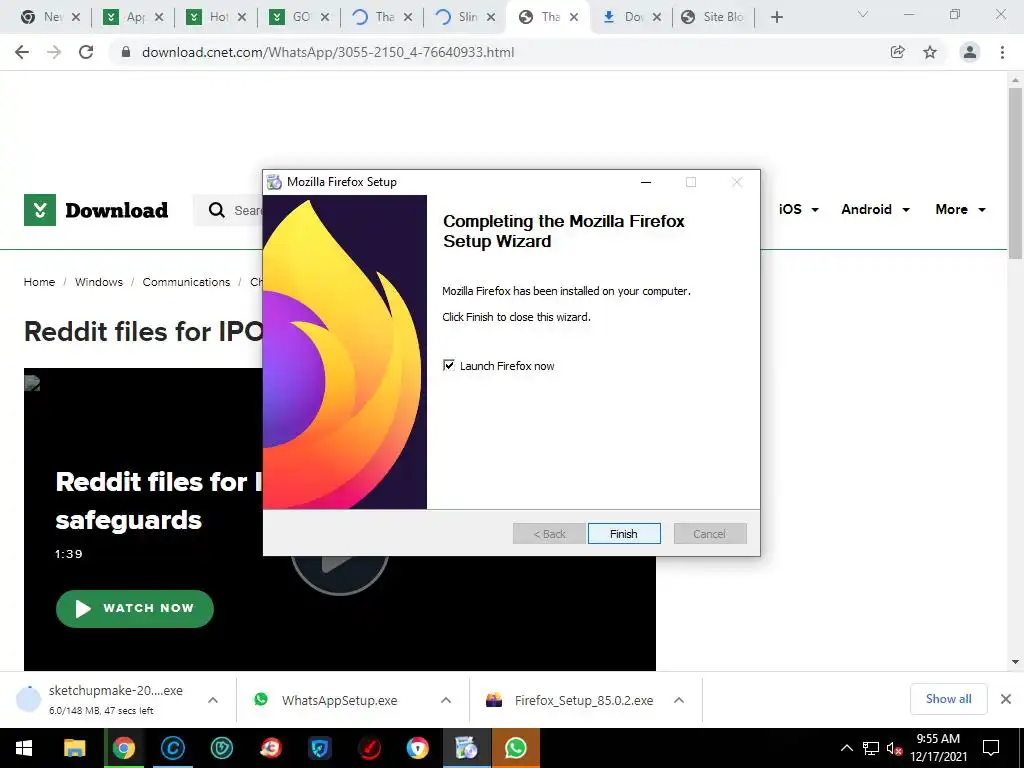Click Chrome forward navigation arrow
Image resolution: width=1024 pixels, height=768 pixels.
coord(54,52)
